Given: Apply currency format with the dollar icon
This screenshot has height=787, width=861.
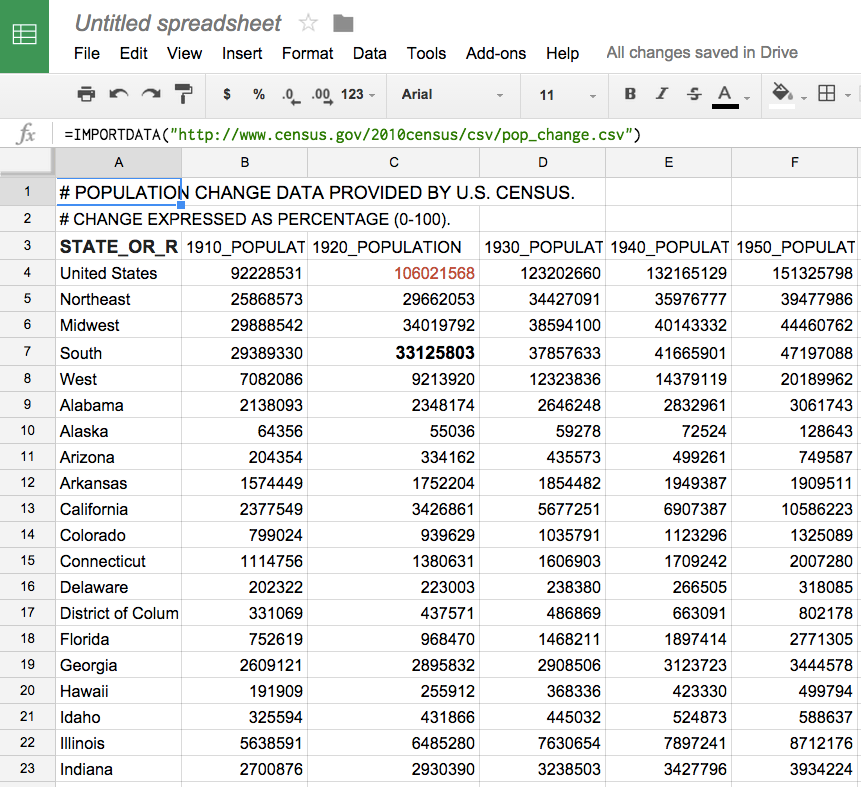Looking at the screenshot, I should click(x=226, y=93).
